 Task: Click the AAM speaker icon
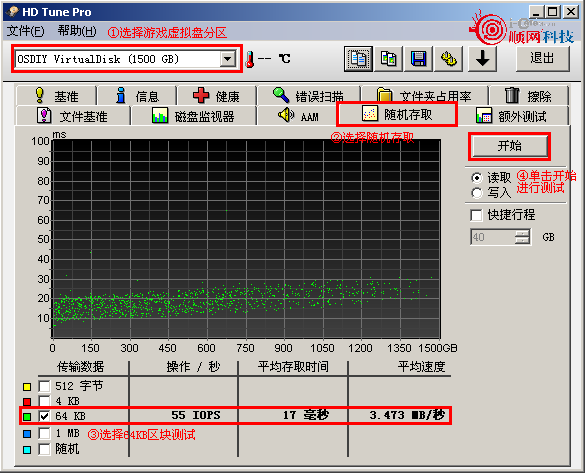[286, 115]
